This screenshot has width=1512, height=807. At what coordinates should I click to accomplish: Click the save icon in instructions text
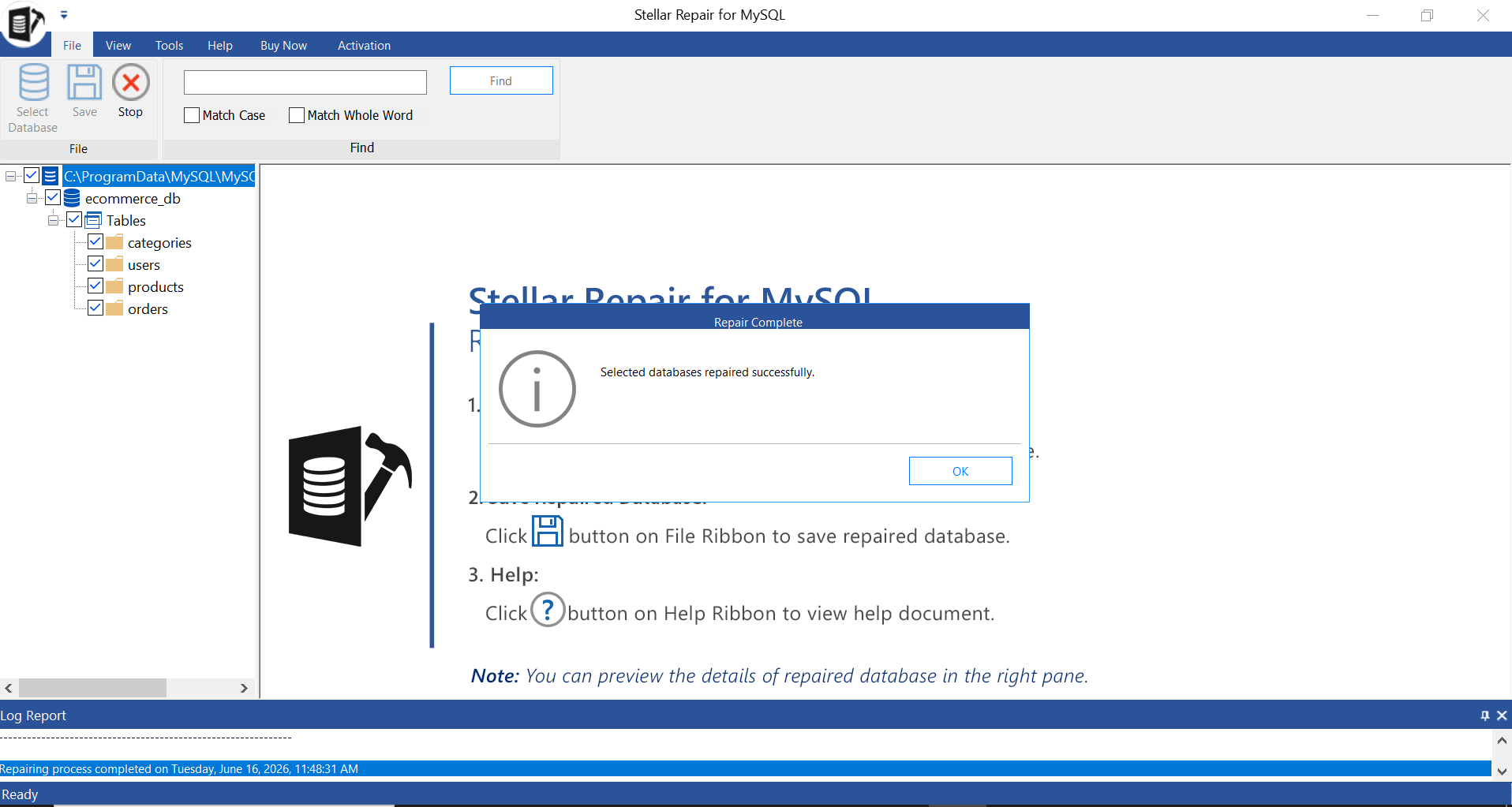point(548,531)
